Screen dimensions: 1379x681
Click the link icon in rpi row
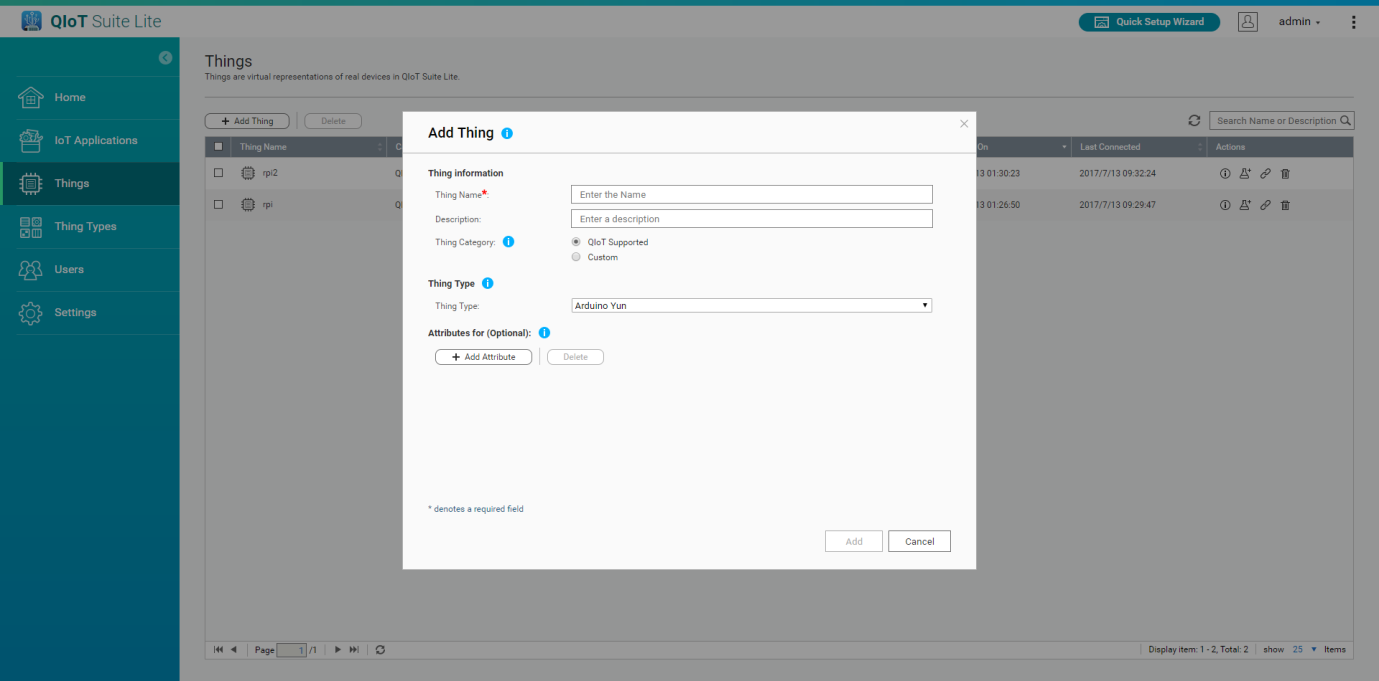coord(1265,205)
